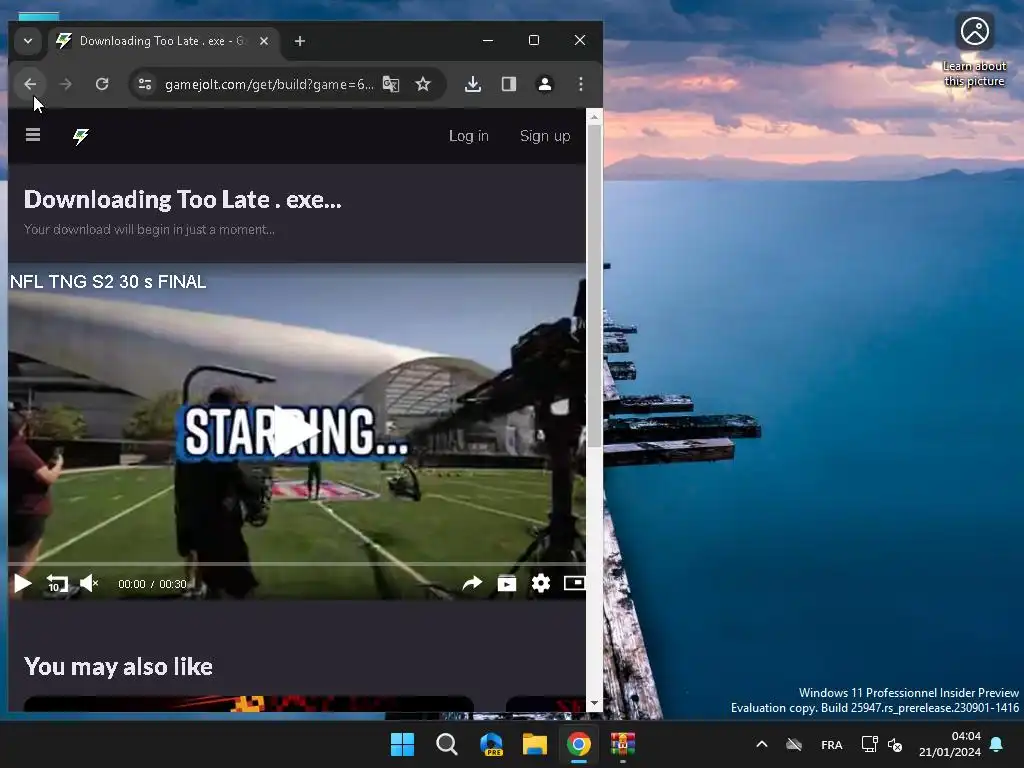Image resolution: width=1024 pixels, height=768 pixels.
Task: Play video using center play overlay
Action: click(x=296, y=430)
